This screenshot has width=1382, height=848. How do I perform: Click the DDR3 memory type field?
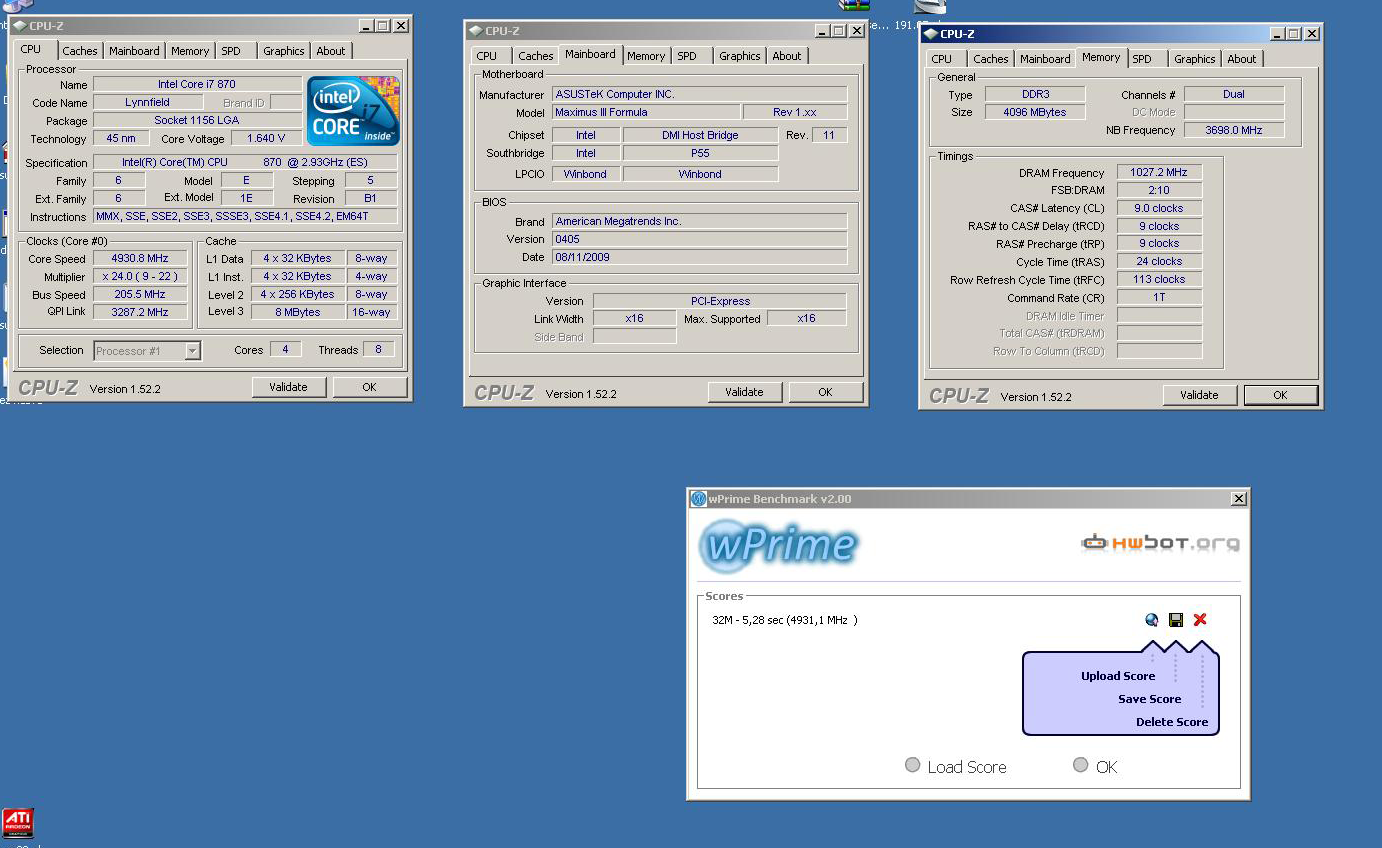(1034, 94)
